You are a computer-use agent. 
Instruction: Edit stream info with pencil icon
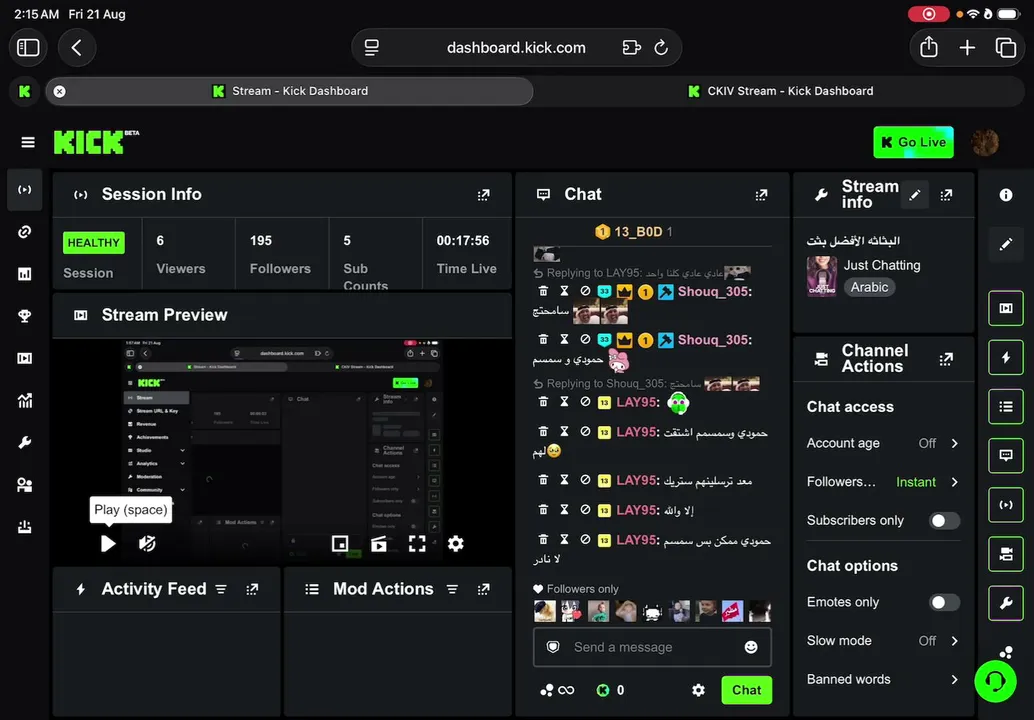click(x=915, y=195)
